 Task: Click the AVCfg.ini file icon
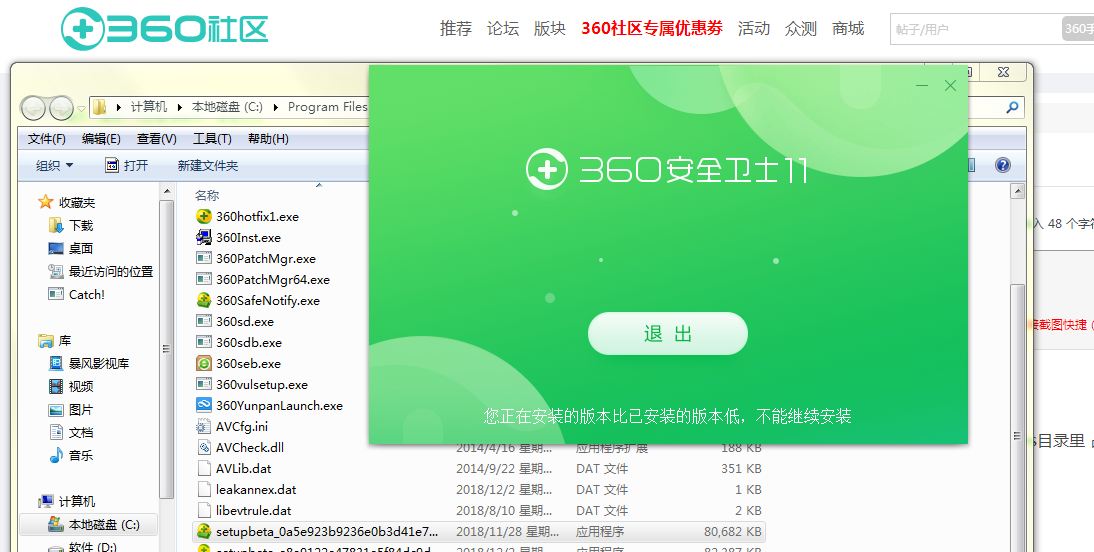[204, 426]
